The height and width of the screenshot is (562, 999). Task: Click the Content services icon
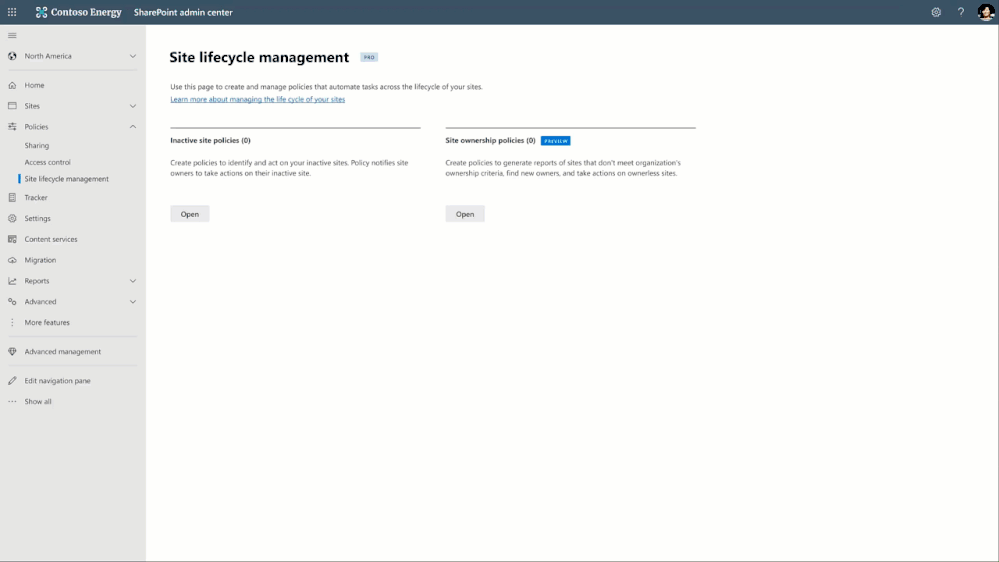coord(12,239)
